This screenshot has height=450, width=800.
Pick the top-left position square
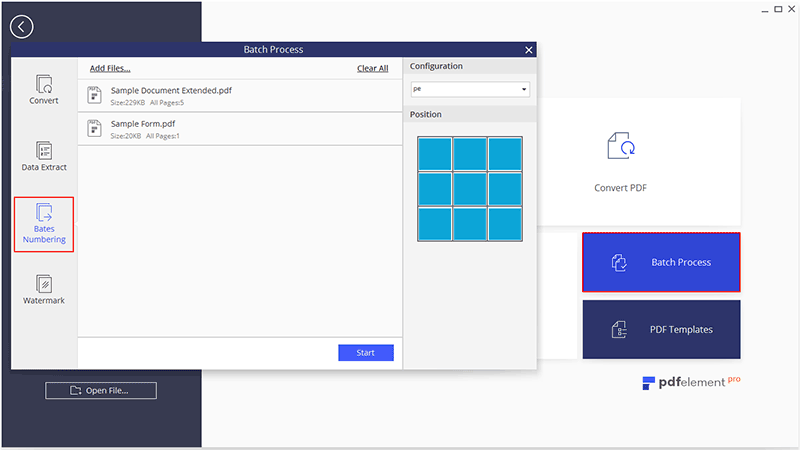pos(435,154)
